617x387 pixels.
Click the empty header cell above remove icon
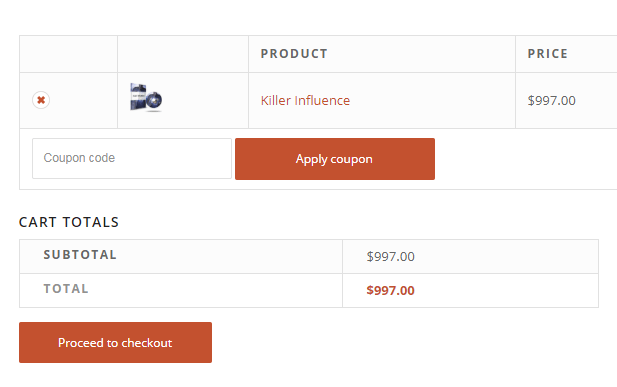coord(68,54)
